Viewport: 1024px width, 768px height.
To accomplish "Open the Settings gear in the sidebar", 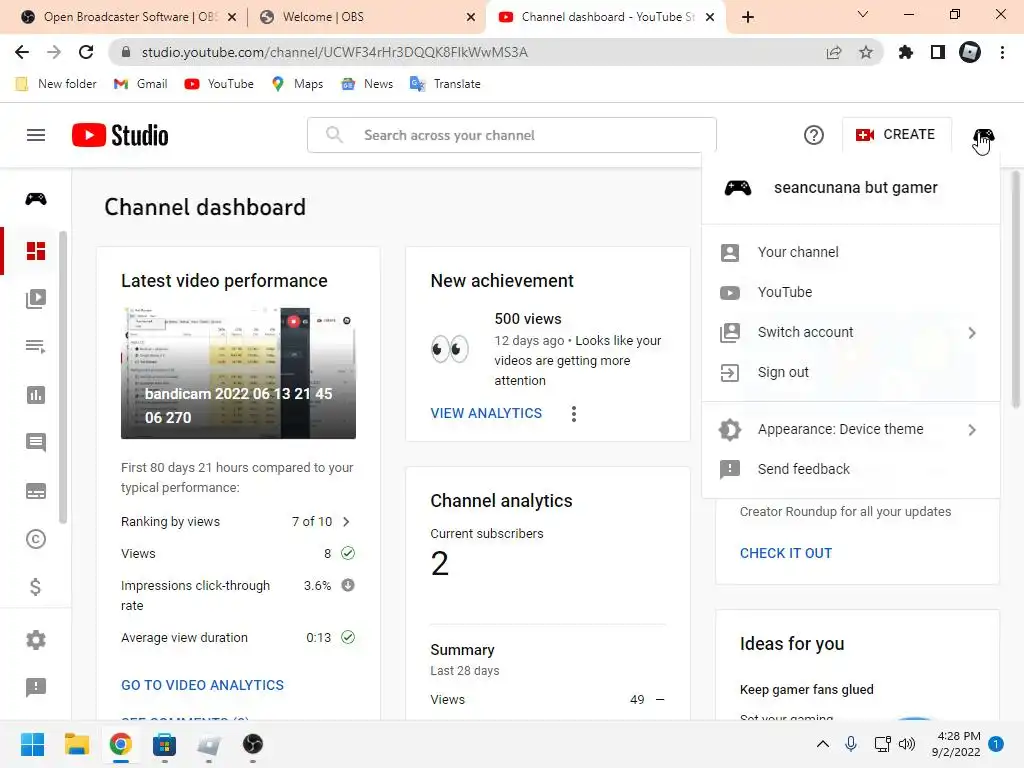I will coord(36,640).
